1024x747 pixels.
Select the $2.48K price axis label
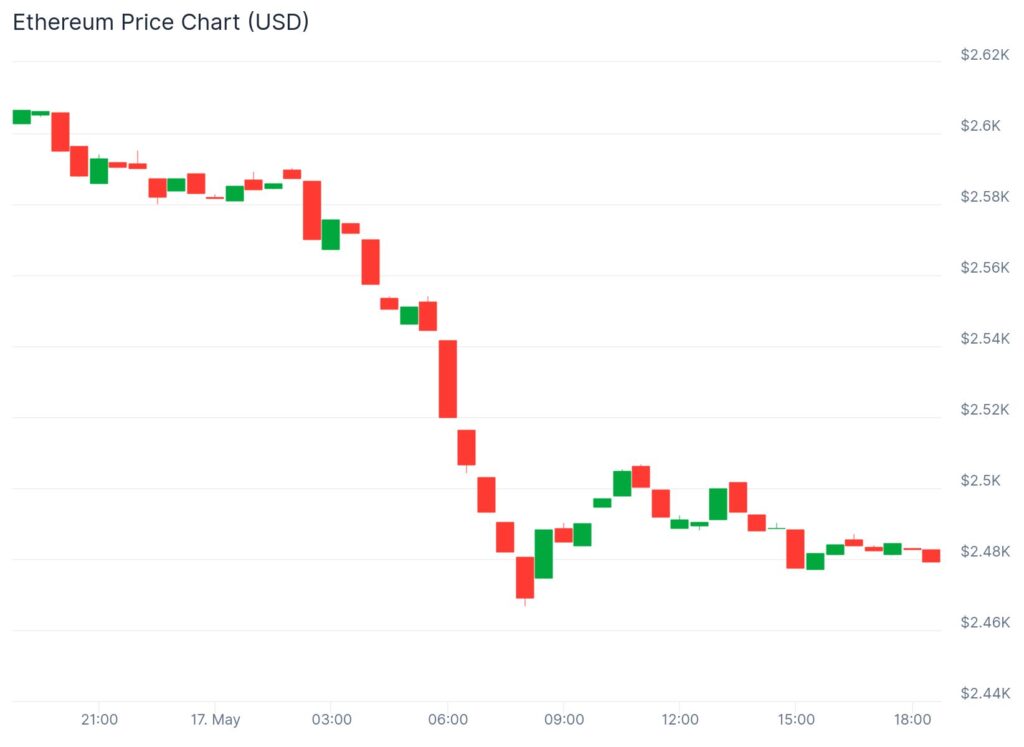(x=985, y=551)
